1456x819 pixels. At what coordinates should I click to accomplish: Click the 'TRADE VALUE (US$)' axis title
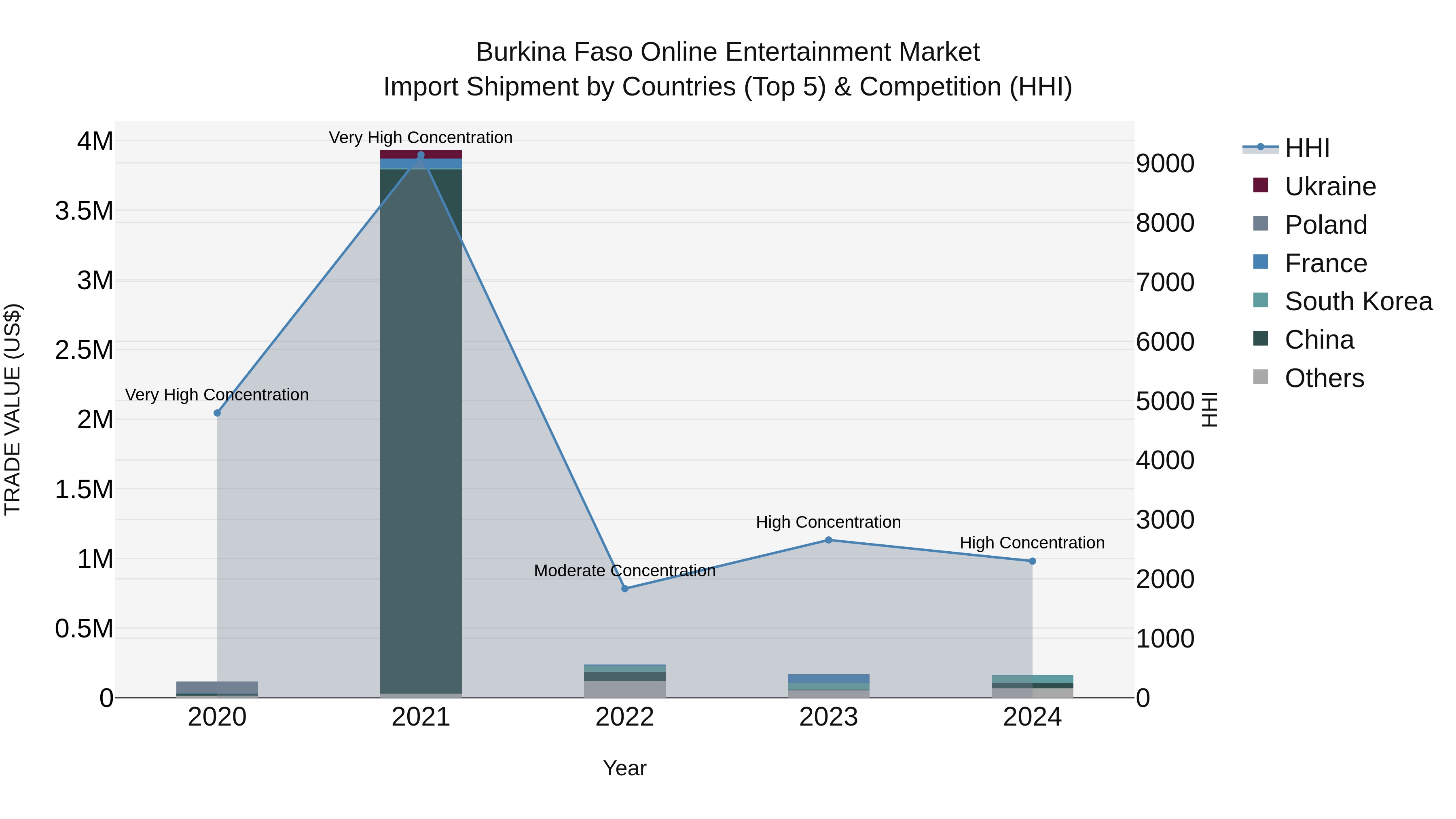13,409
